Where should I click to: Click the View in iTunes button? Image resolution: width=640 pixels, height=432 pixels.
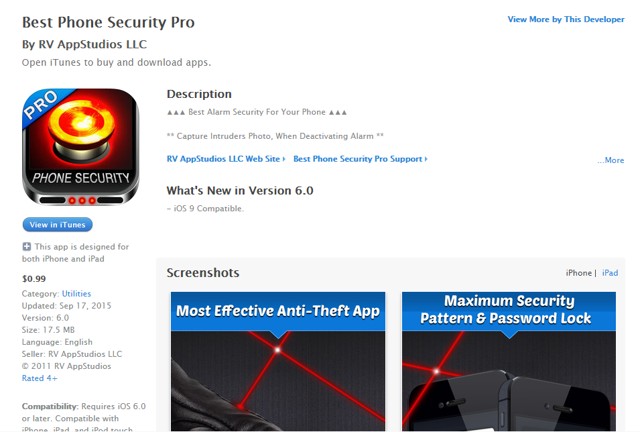point(58,225)
